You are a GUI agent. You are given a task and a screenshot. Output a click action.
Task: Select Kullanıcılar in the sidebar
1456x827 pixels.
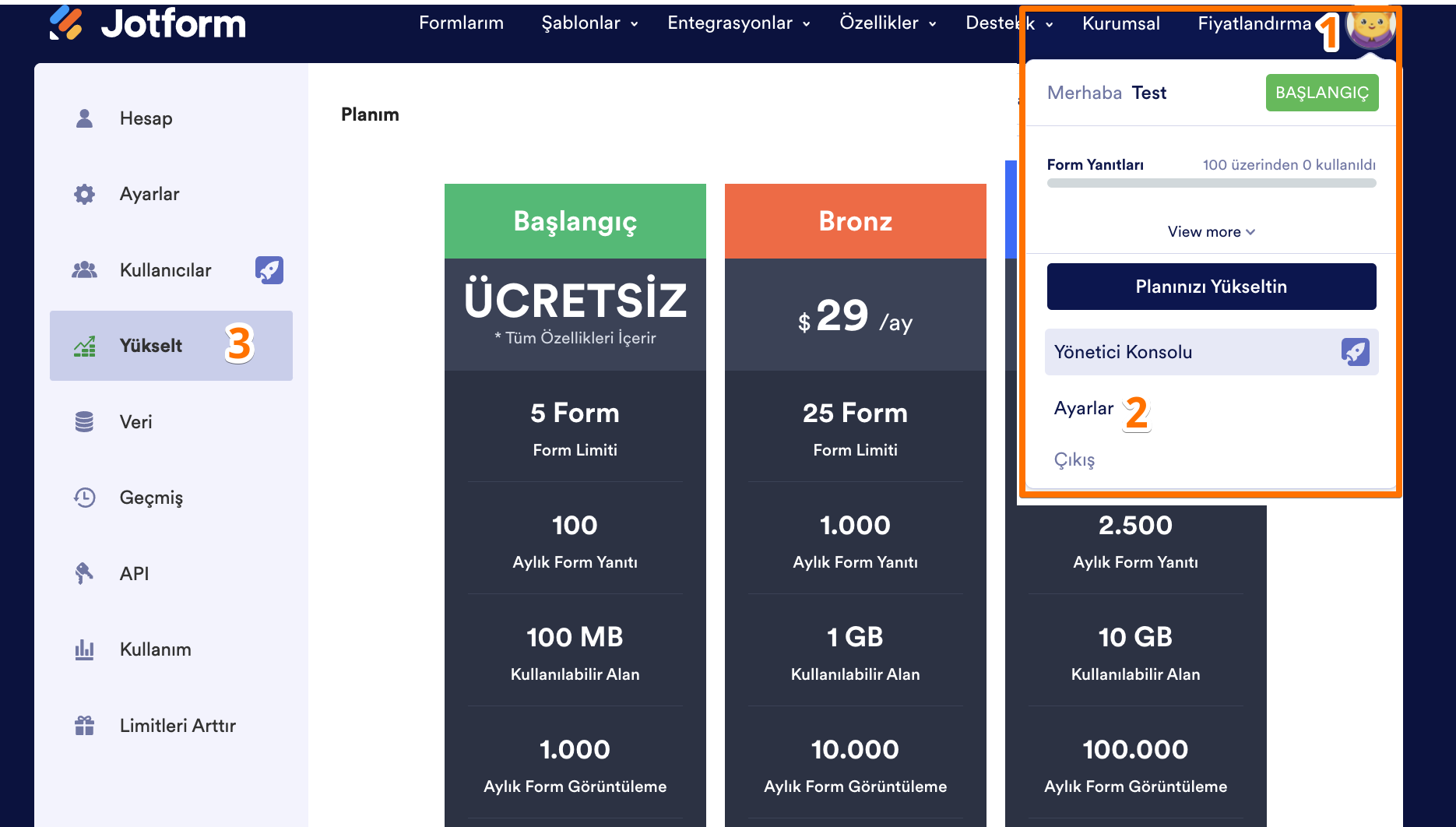[x=171, y=270]
